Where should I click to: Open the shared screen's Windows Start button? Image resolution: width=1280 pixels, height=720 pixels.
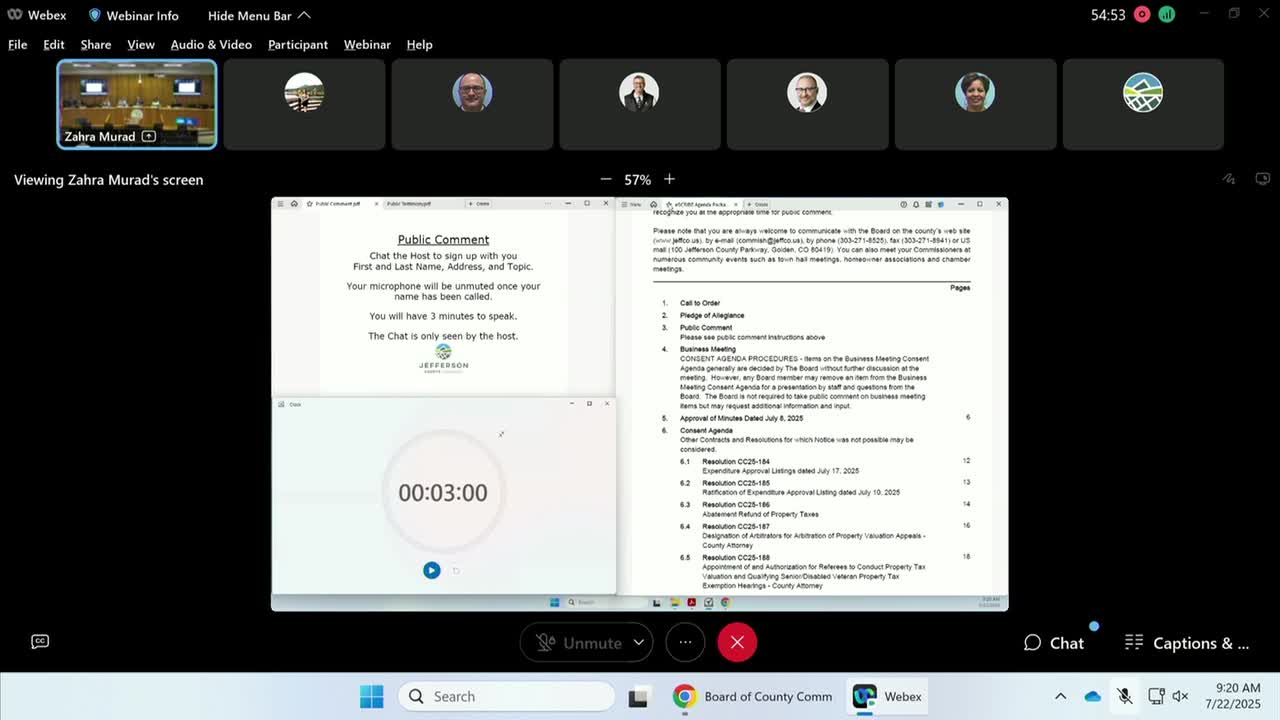click(555, 602)
